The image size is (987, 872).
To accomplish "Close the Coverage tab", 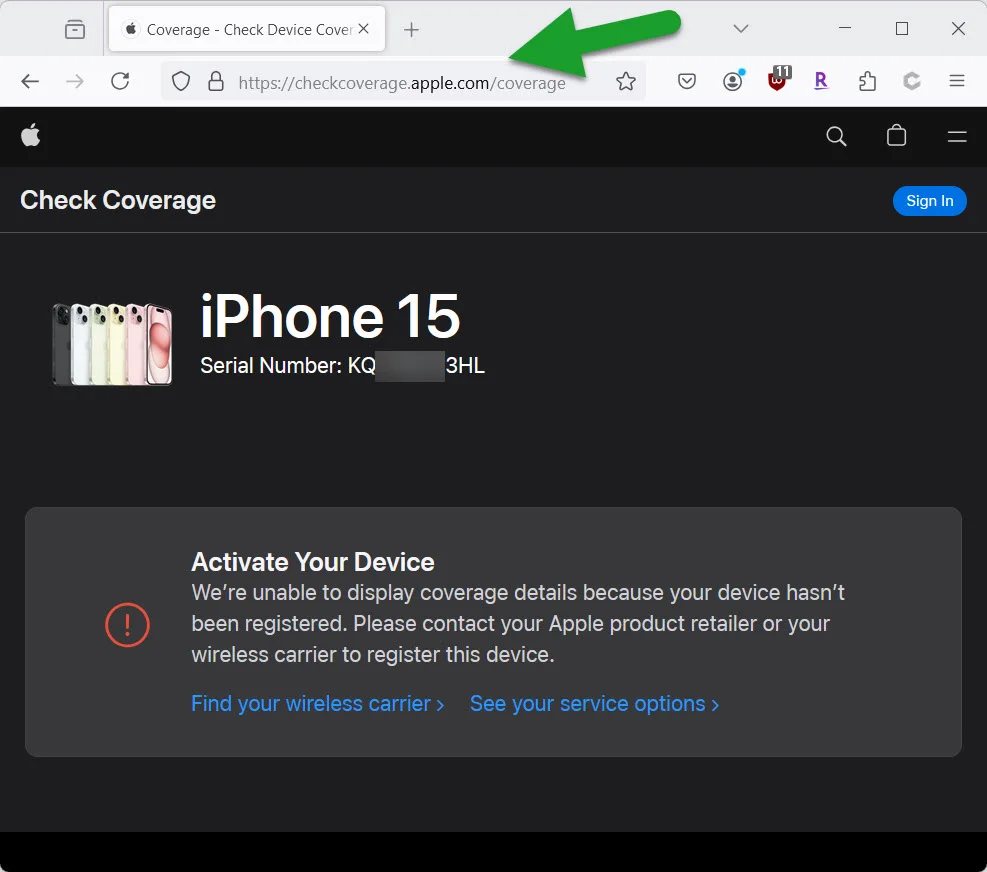I will (364, 29).
